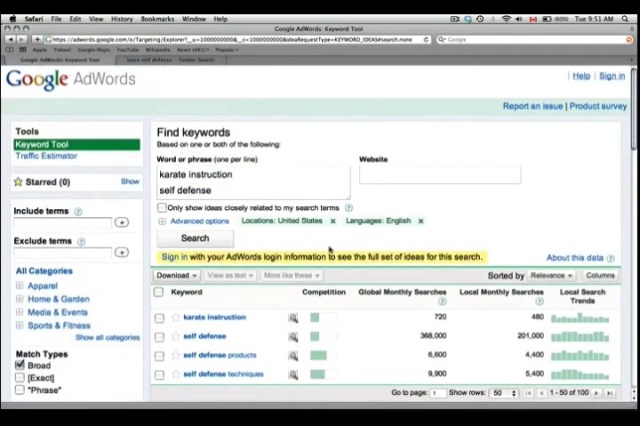Click the Safari forward arrow button
640x426 pixels.
point(21,39)
